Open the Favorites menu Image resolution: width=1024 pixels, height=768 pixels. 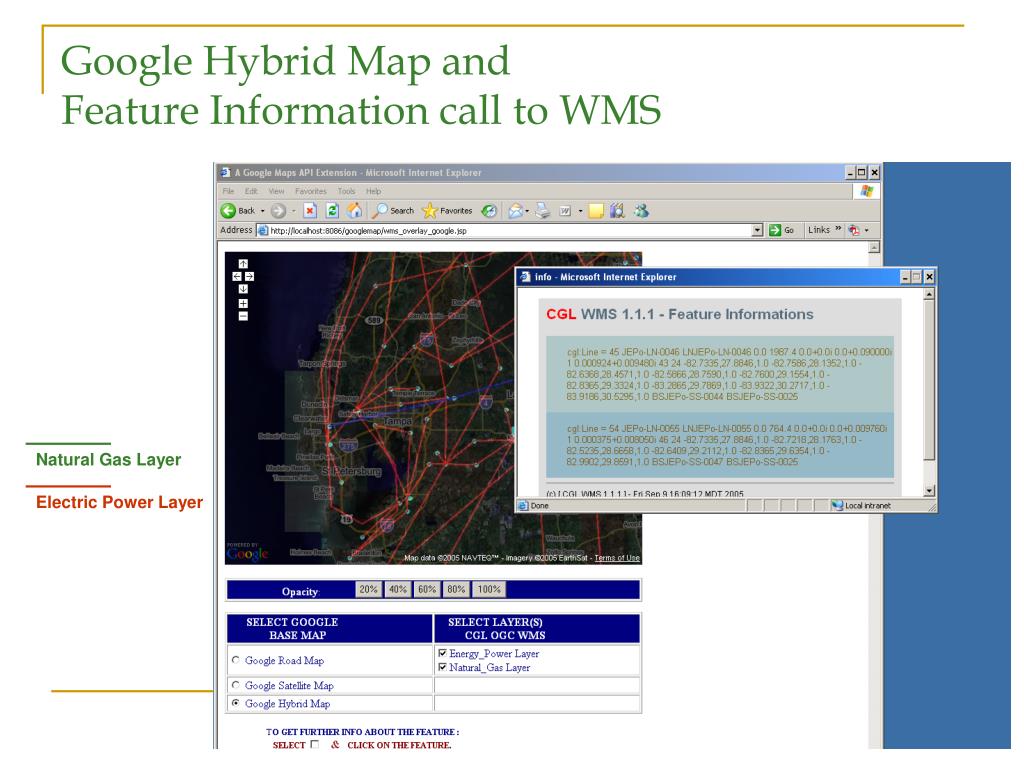coord(310,191)
